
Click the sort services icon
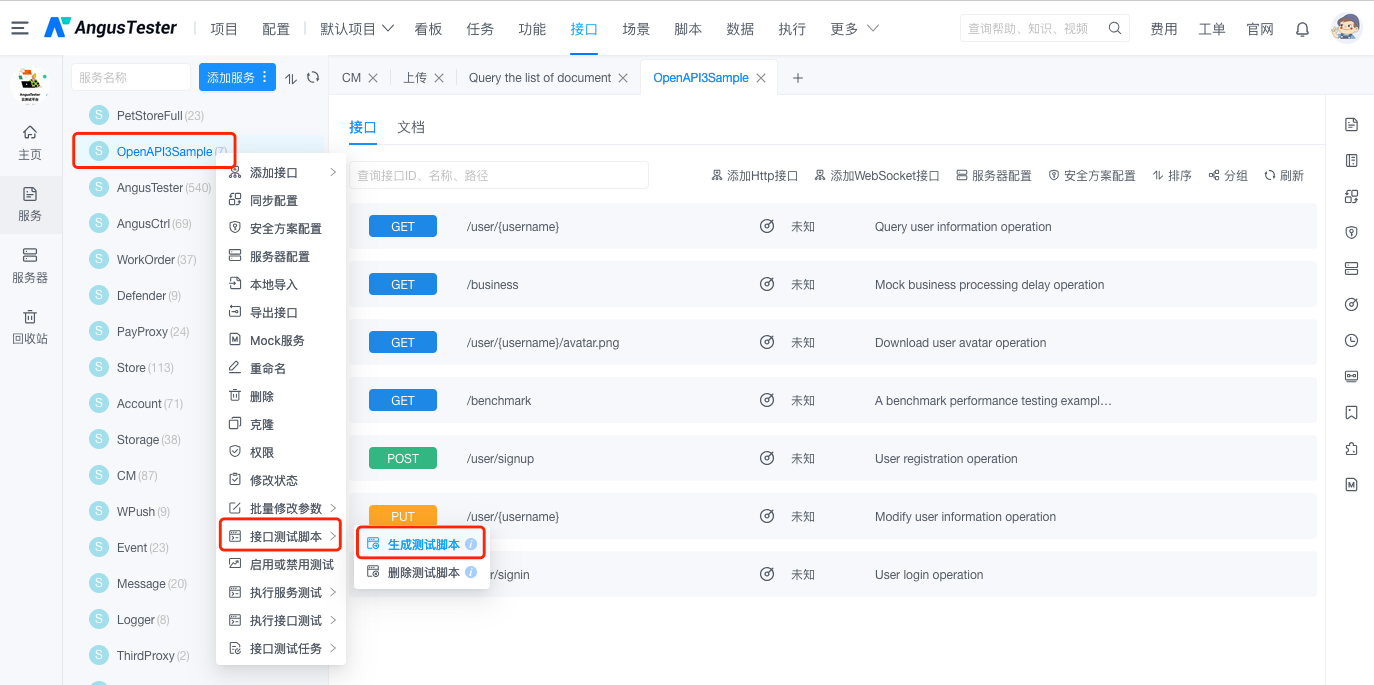tap(291, 78)
